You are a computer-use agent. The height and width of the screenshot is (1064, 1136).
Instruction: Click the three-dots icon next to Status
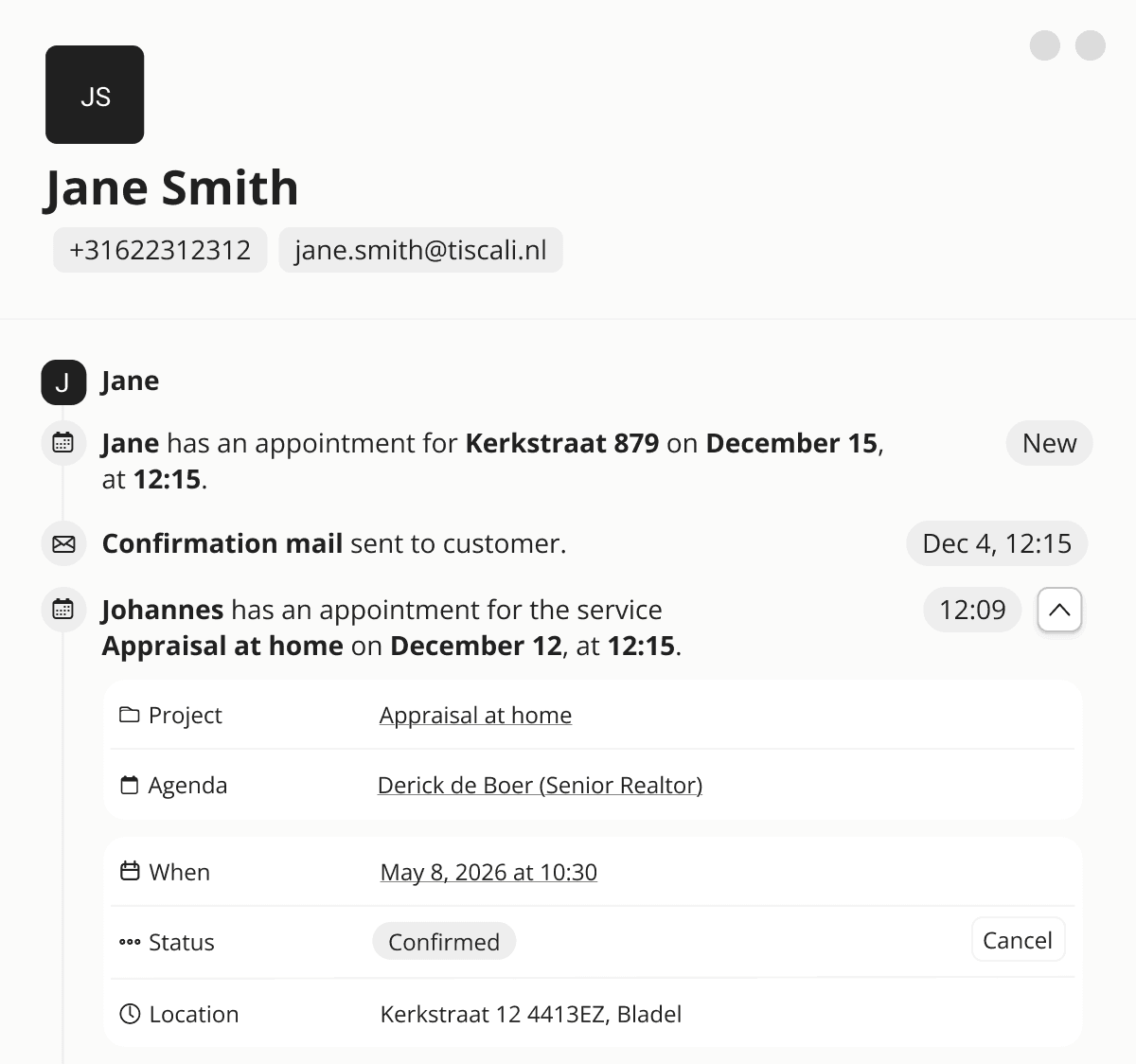(x=130, y=942)
